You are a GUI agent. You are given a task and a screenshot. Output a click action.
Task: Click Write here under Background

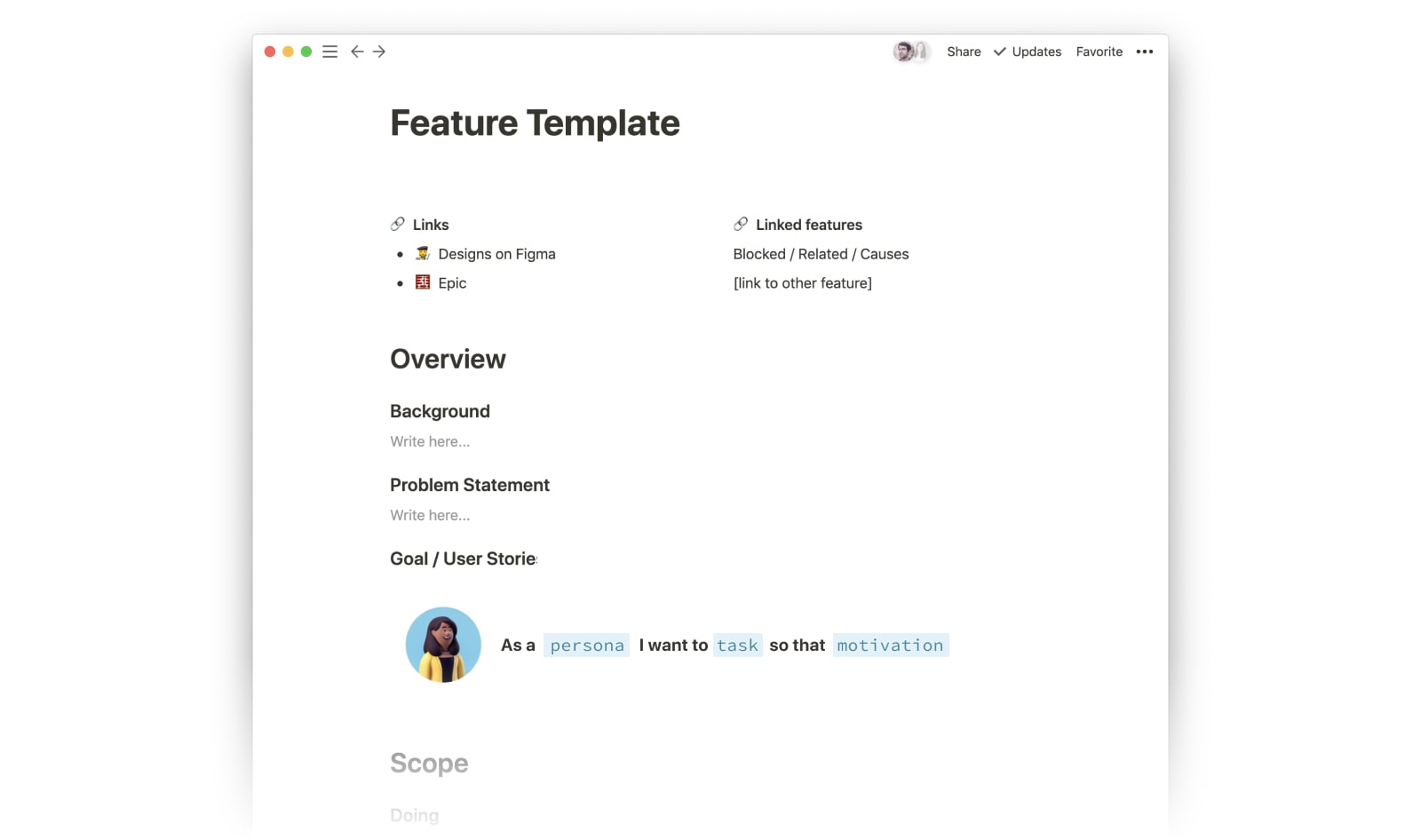tap(430, 441)
